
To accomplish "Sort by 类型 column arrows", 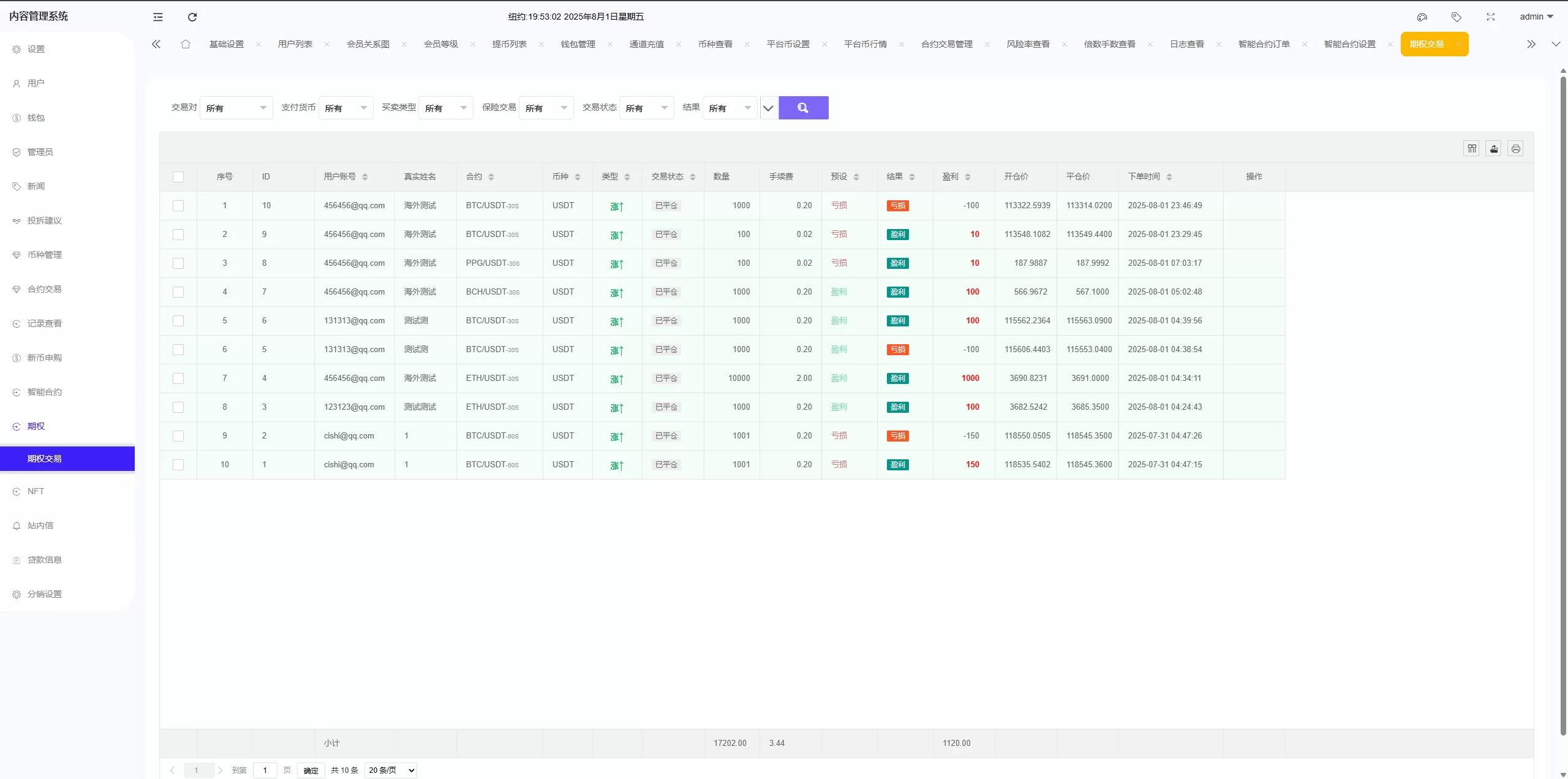I will 627,177.
